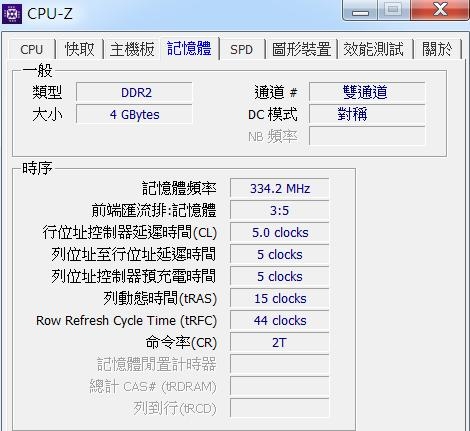Click the Row Refresh Cycle Time (tRFC) label
The height and width of the screenshot is (431, 470).
click(127, 321)
